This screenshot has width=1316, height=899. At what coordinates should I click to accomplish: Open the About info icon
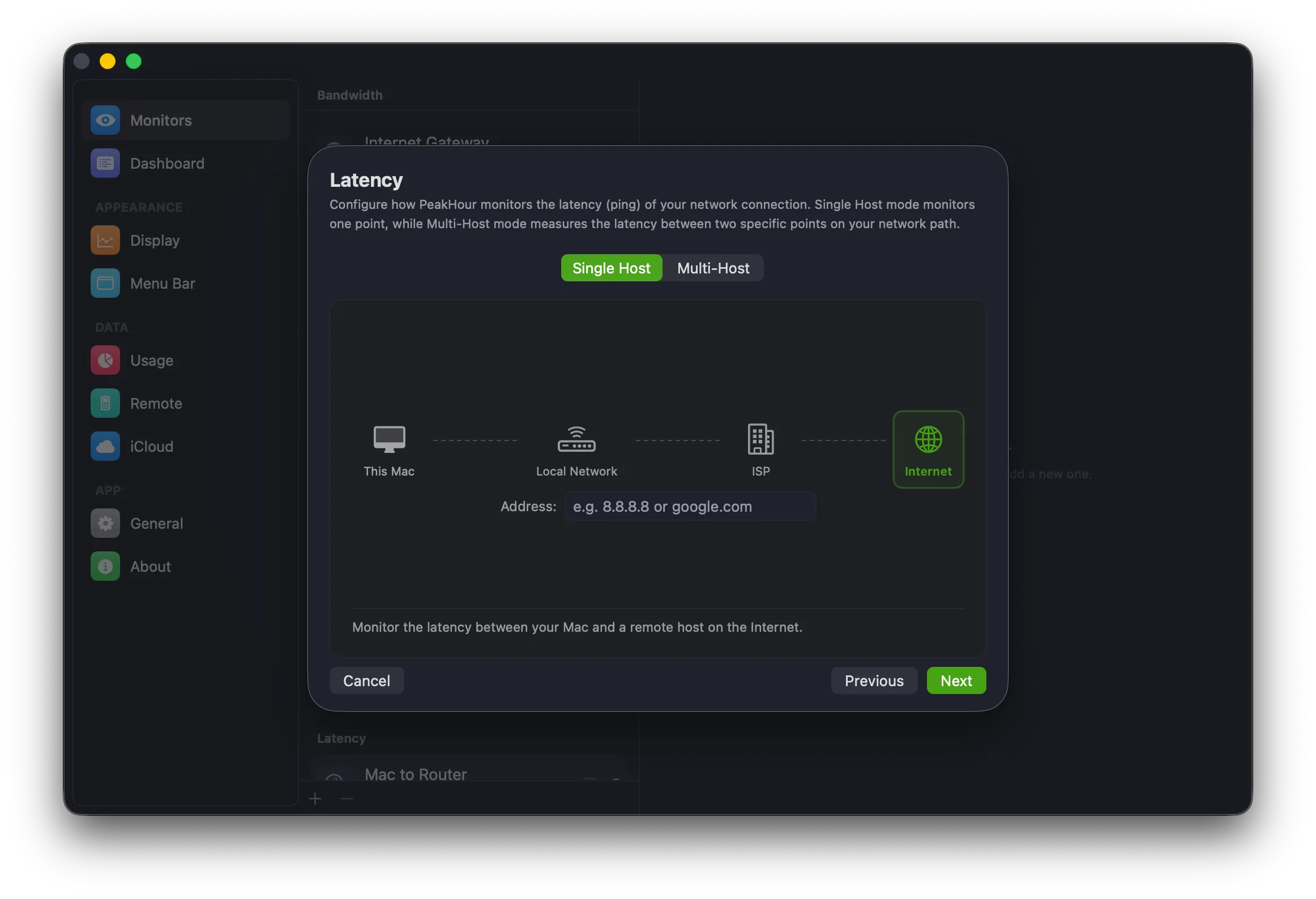(x=105, y=566)
